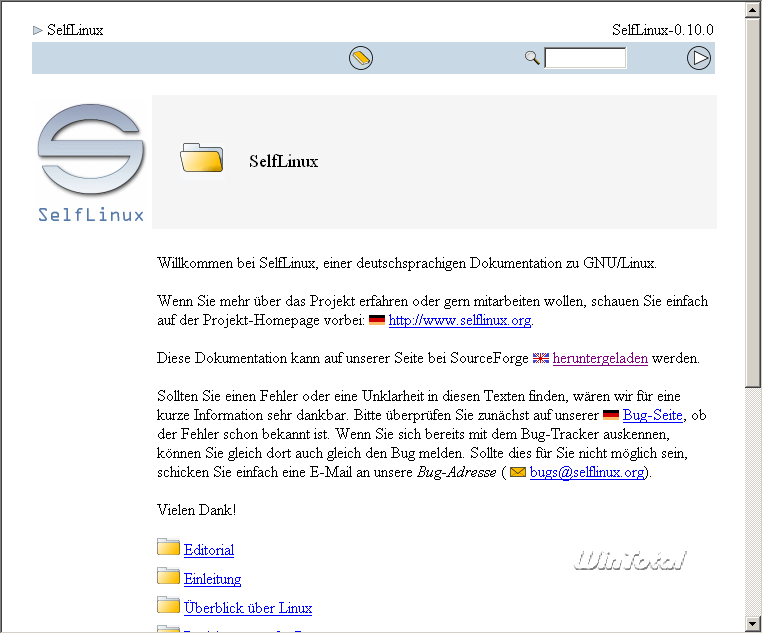Click the large open folder icon

[x=201, y=158]
